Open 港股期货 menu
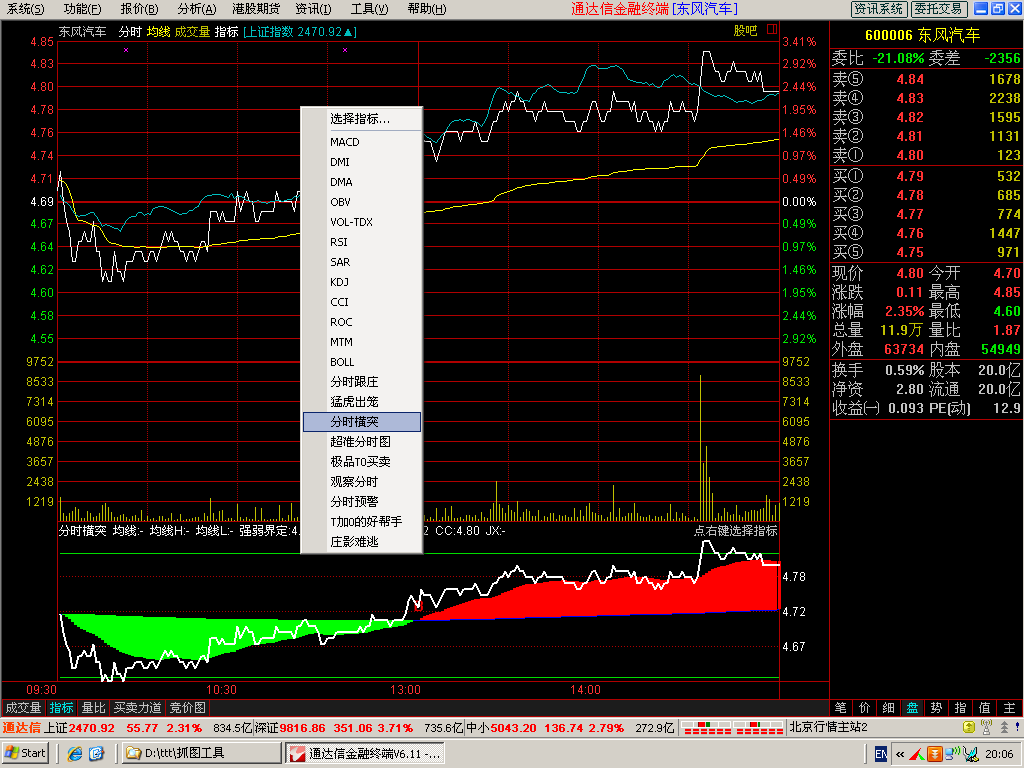Image resolution: width=1024 pixels, height=768 pixels. click(x=256, y=9)
